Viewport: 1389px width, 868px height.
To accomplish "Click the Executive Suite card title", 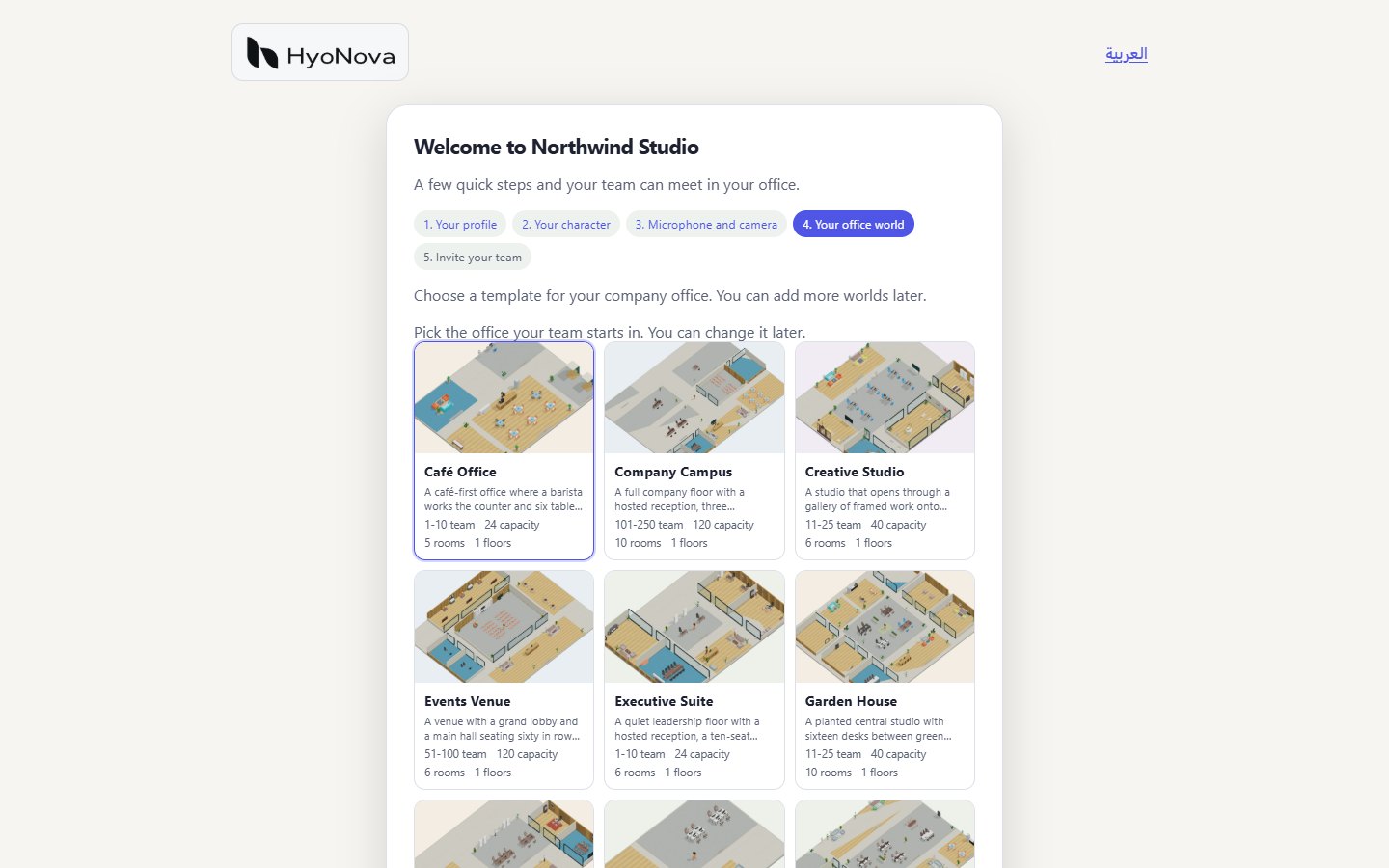I will 664,701.
